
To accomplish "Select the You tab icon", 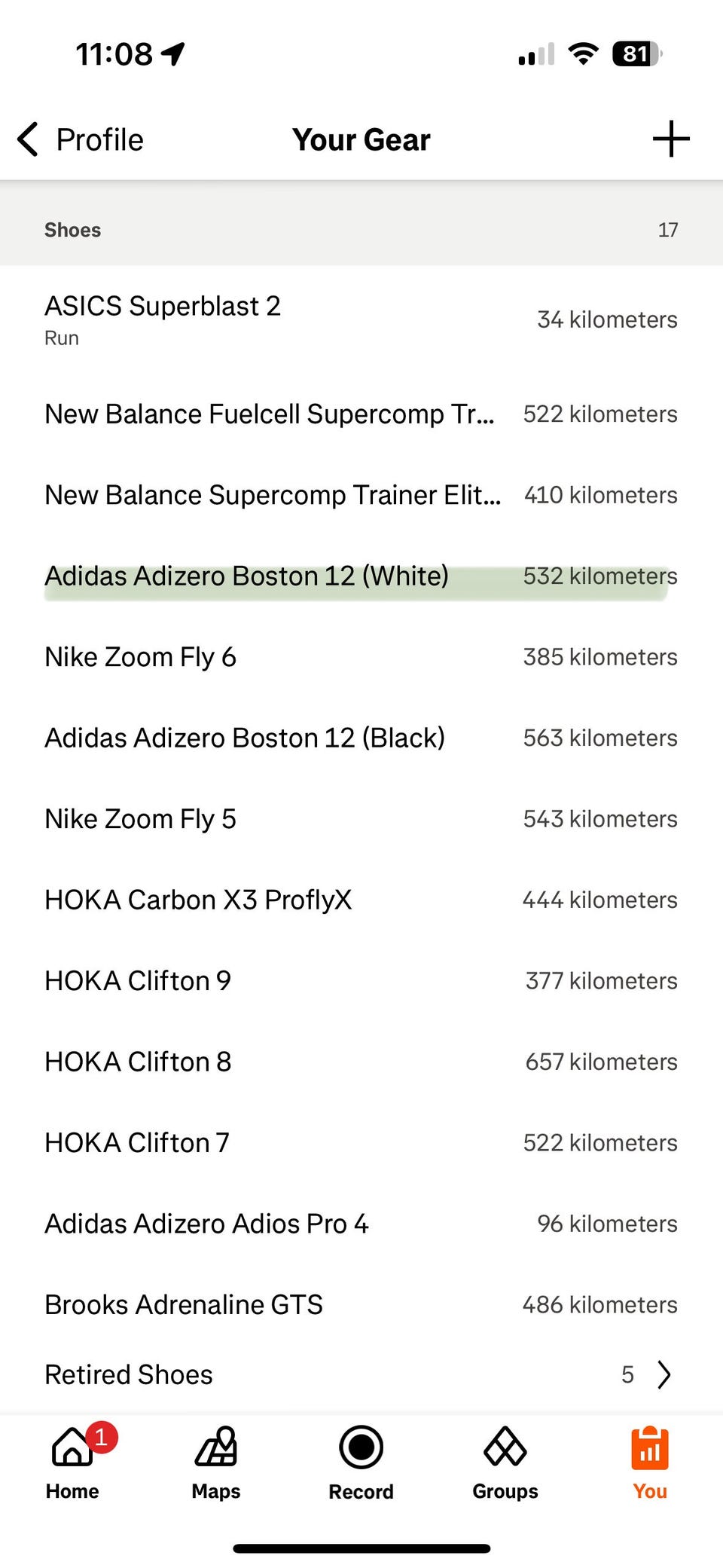I will (x=649, y=1449).
